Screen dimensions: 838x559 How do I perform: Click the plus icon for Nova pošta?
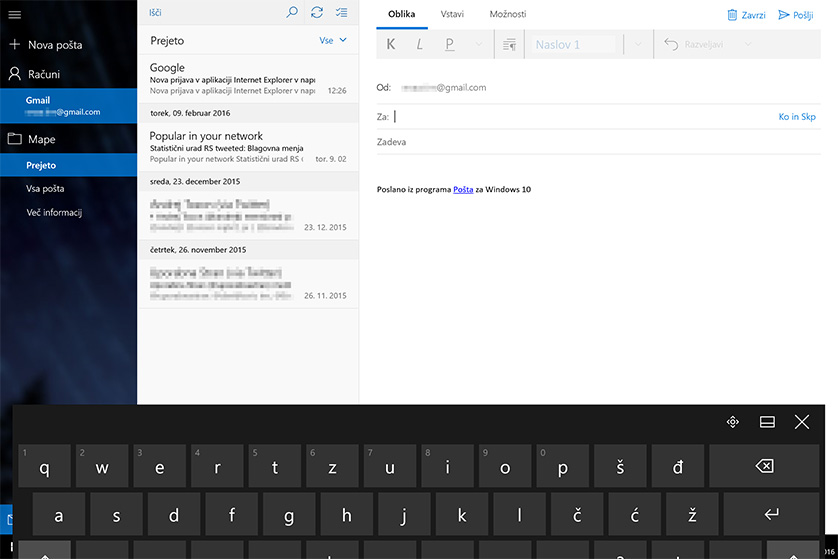pyautogui.click(x=14, y=44)
